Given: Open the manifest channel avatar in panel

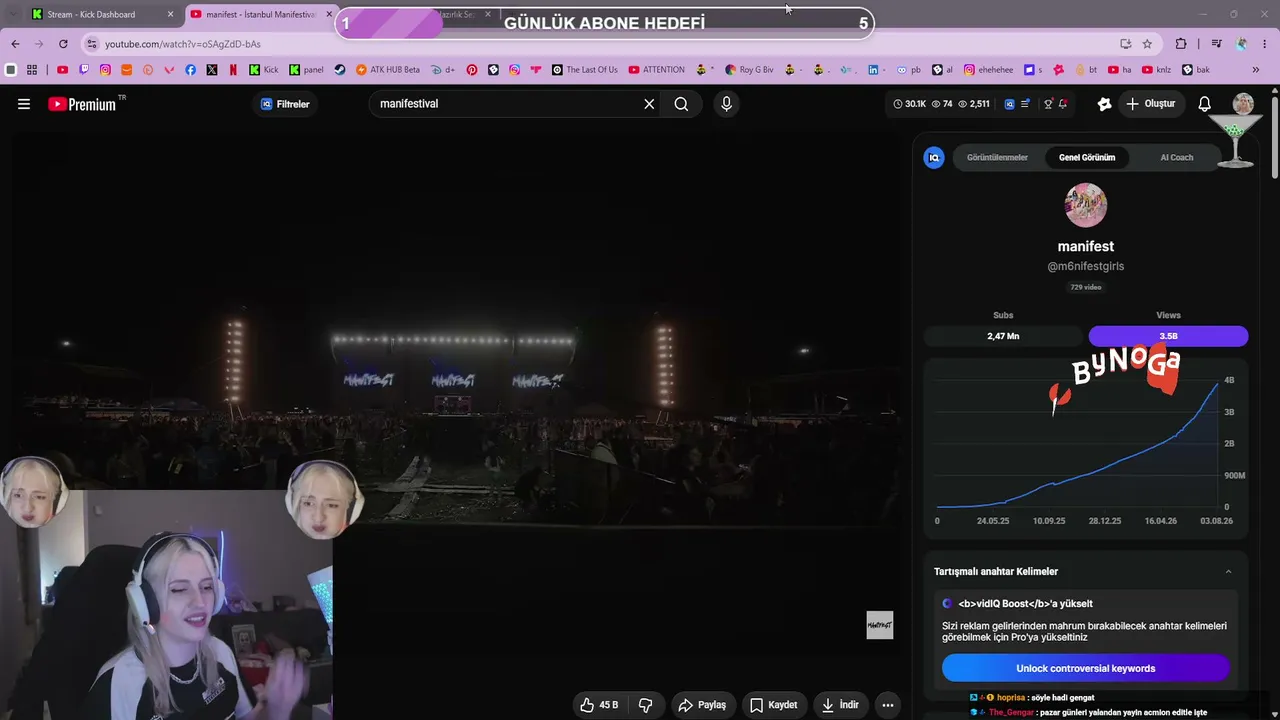Looking at the screenshot, I should (1086, 205).
